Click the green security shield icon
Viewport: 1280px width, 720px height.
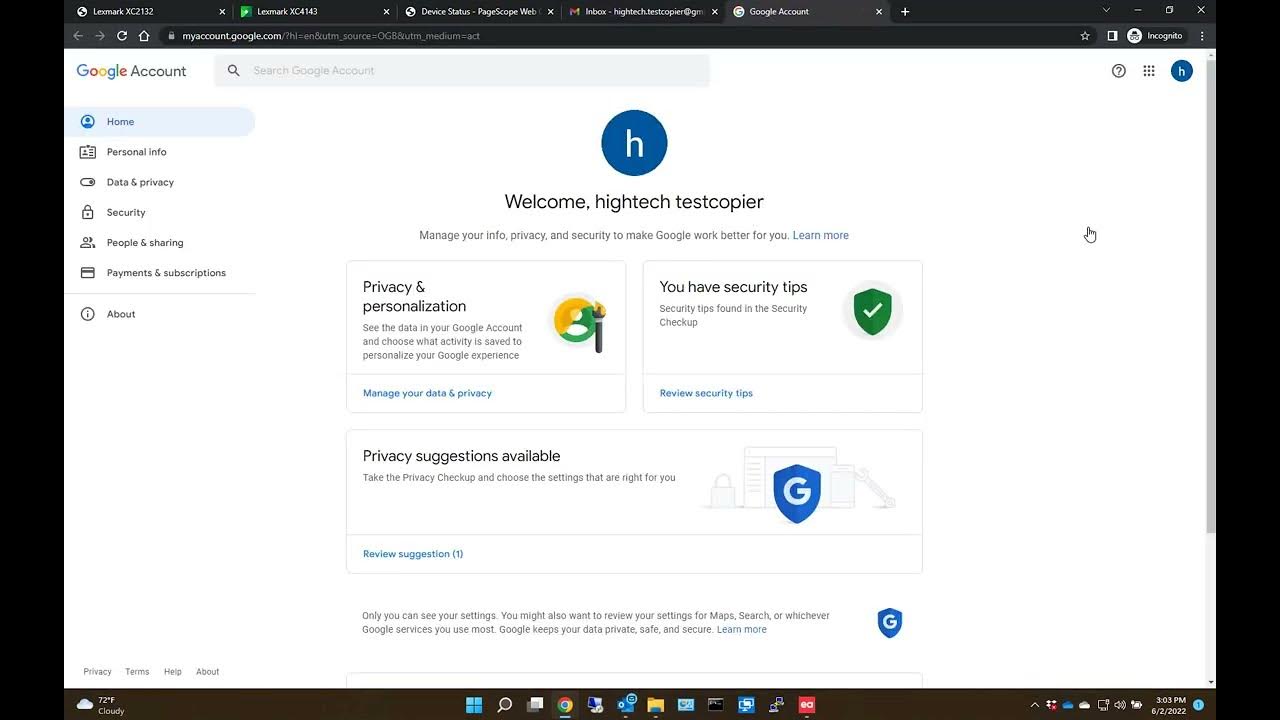click(x=872, y=312)
